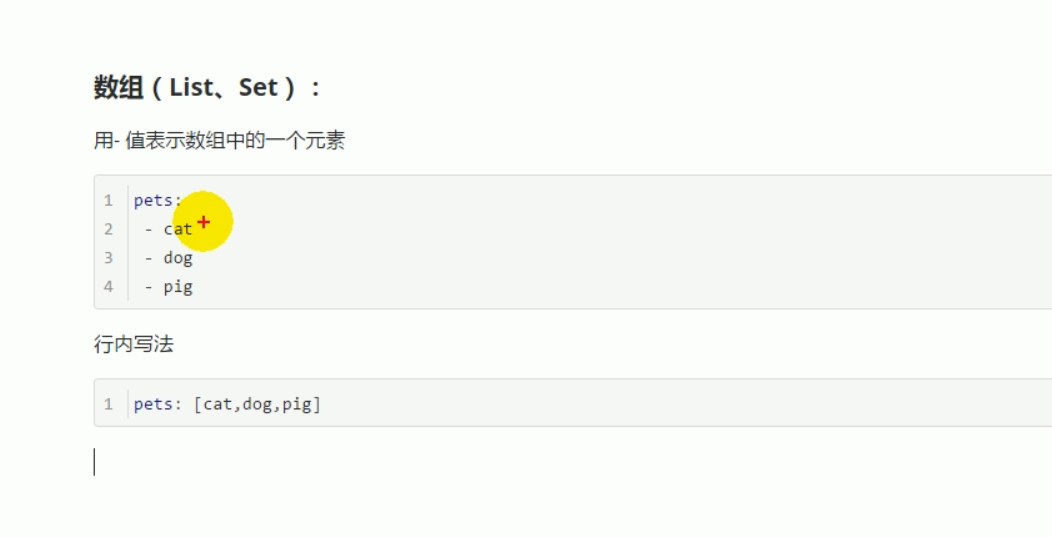Click line number 3 of first code block
The height and width of the screenshot is (537, 1052).
coord(108,258)
